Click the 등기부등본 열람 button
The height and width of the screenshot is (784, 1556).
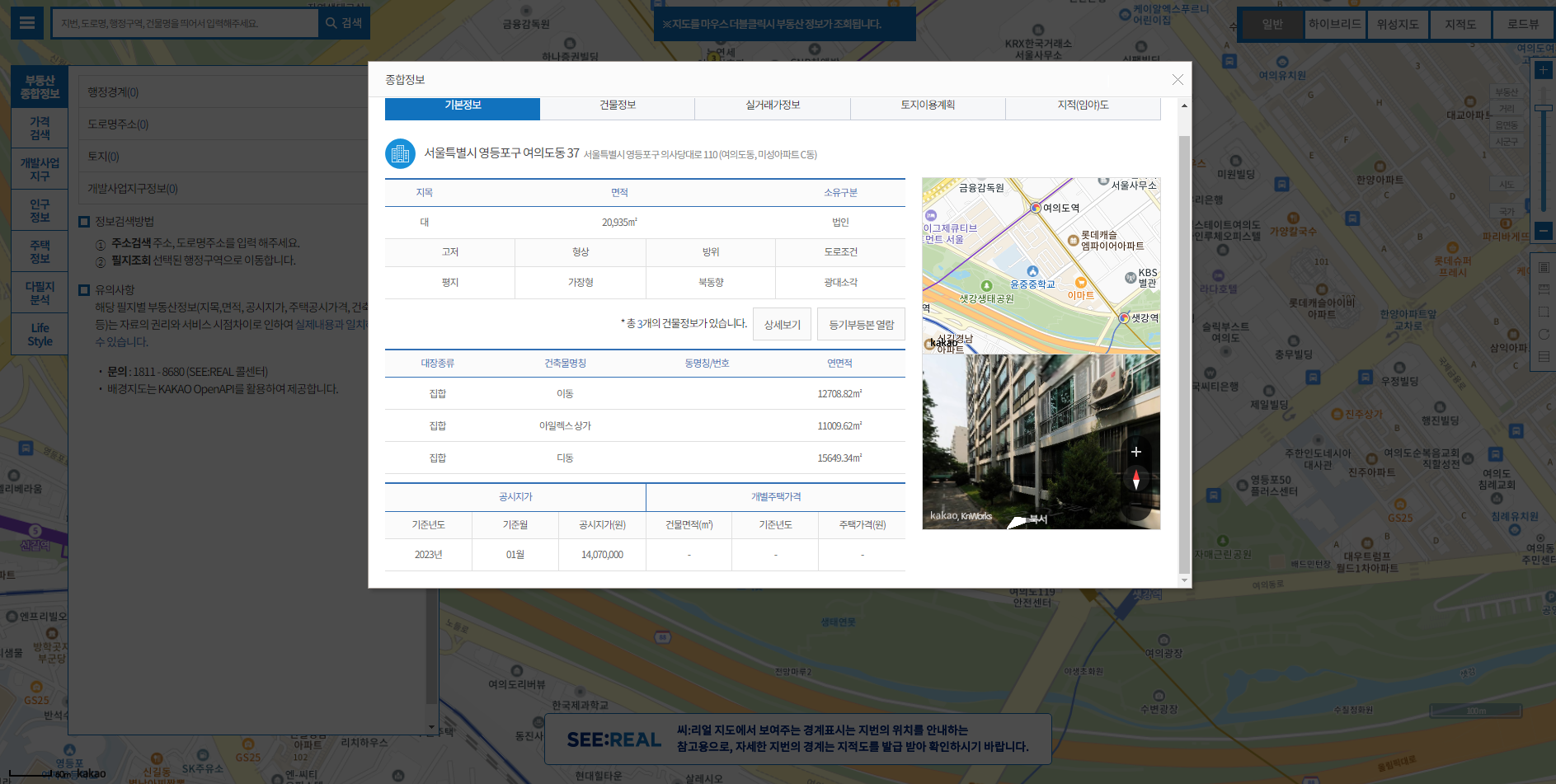tap(862, 324)
